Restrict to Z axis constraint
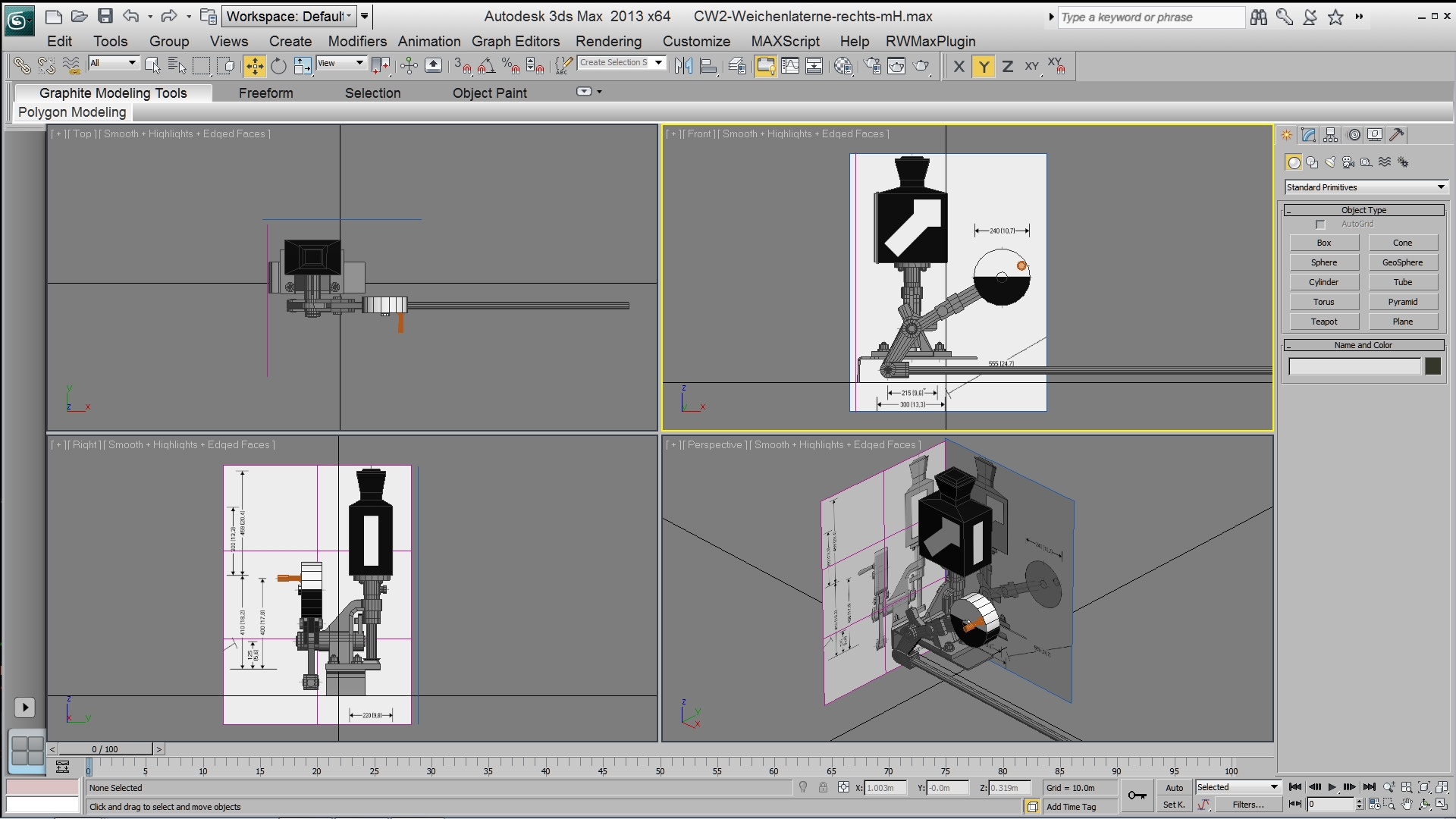Viewport: 1456px width, 819px height. 1007,67
